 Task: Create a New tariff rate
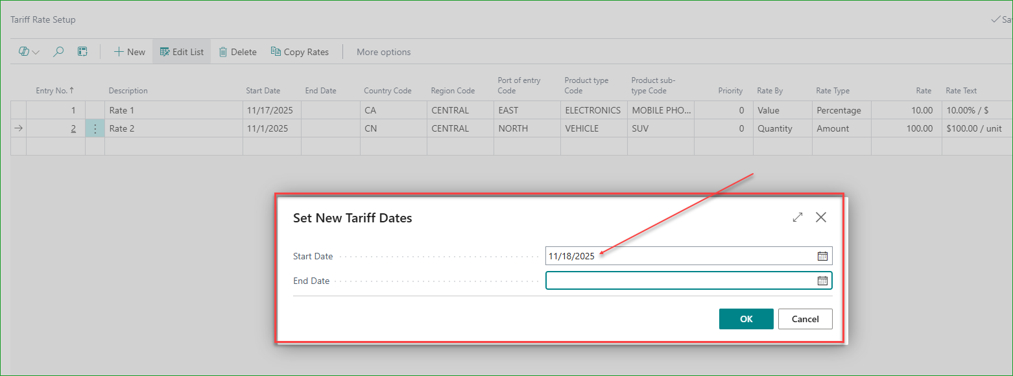pyautogui.click(x=129, y=52)
